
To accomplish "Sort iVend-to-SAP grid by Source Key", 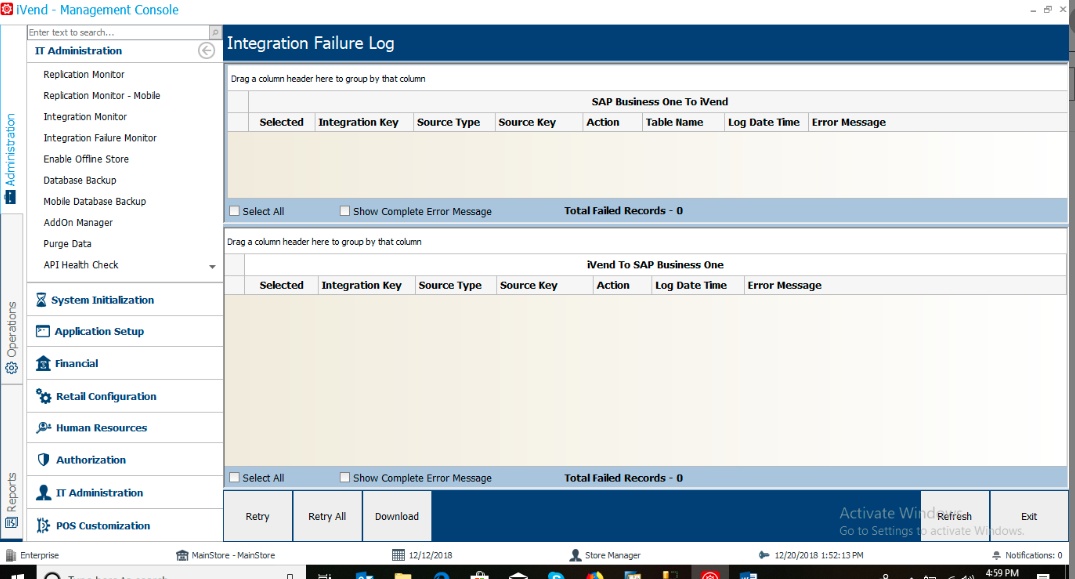I will [544, 285].
